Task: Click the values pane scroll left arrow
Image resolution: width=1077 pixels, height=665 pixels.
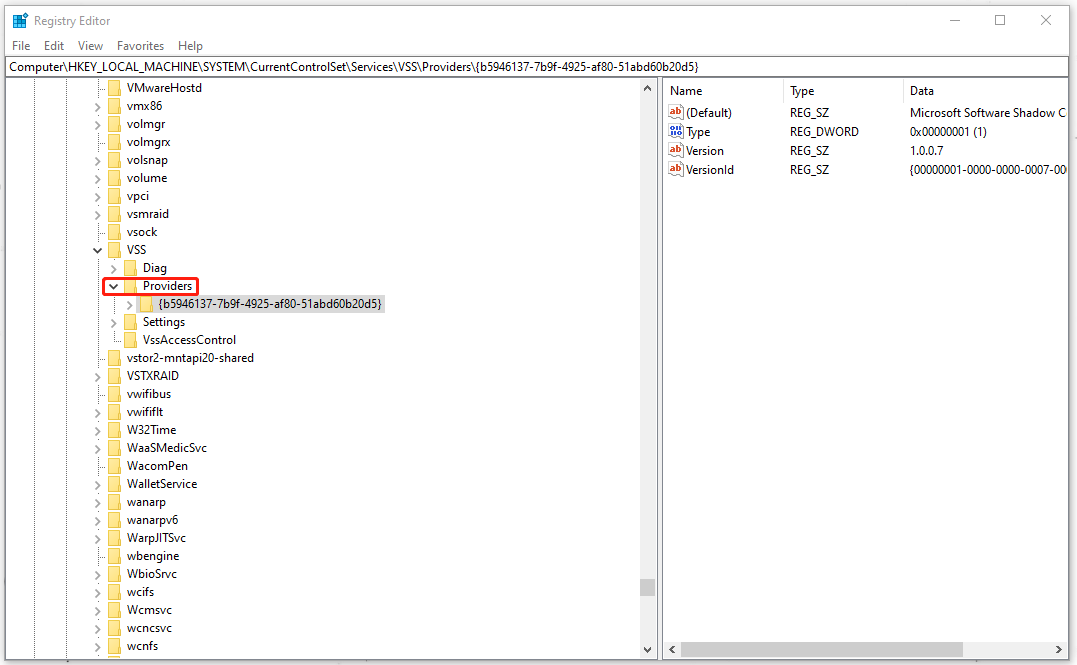Action: [x=672, y=649]
